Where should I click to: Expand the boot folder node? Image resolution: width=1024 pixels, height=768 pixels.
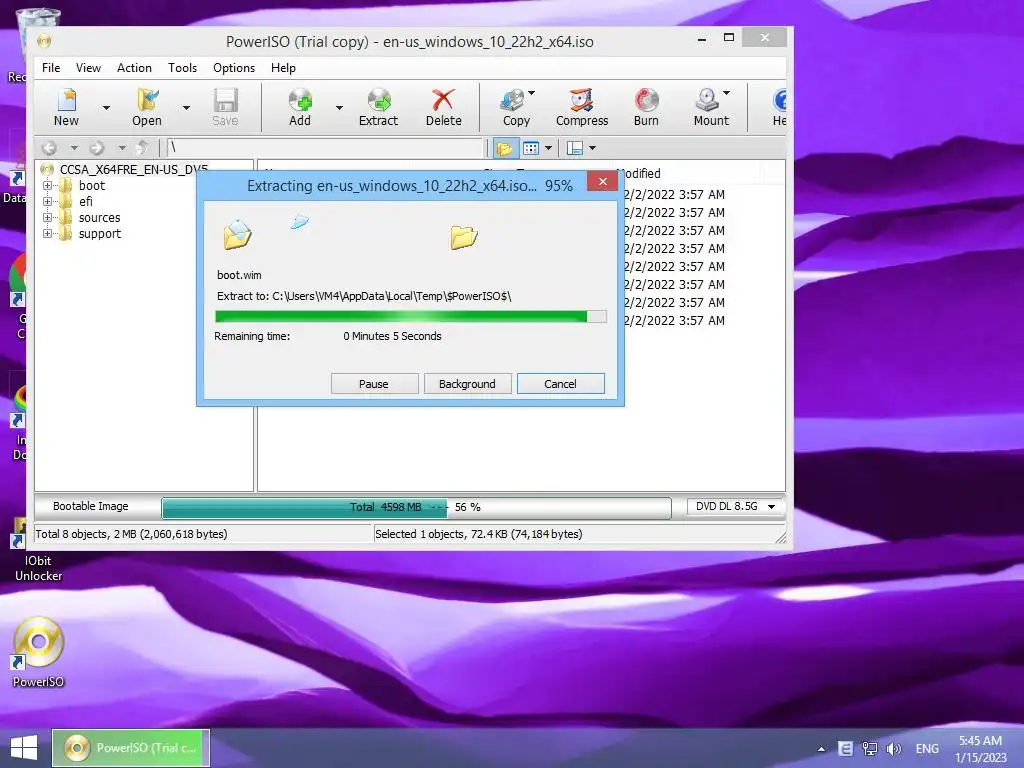coord(47,185)
